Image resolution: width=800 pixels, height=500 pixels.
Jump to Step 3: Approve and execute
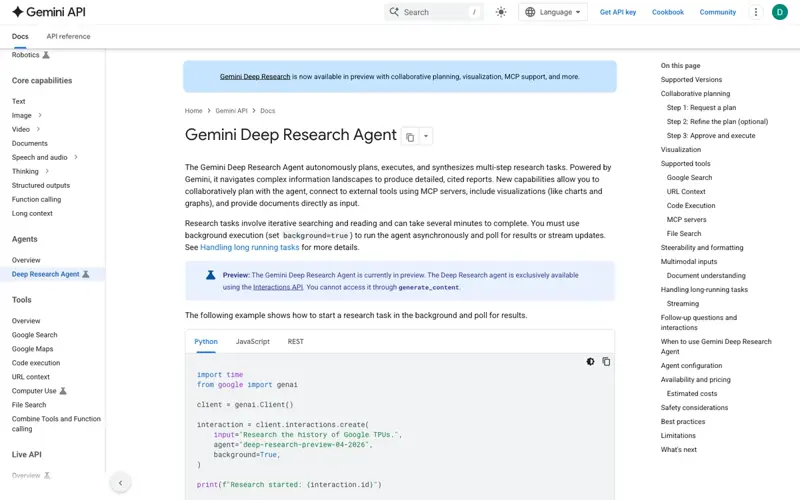(711, 136)
